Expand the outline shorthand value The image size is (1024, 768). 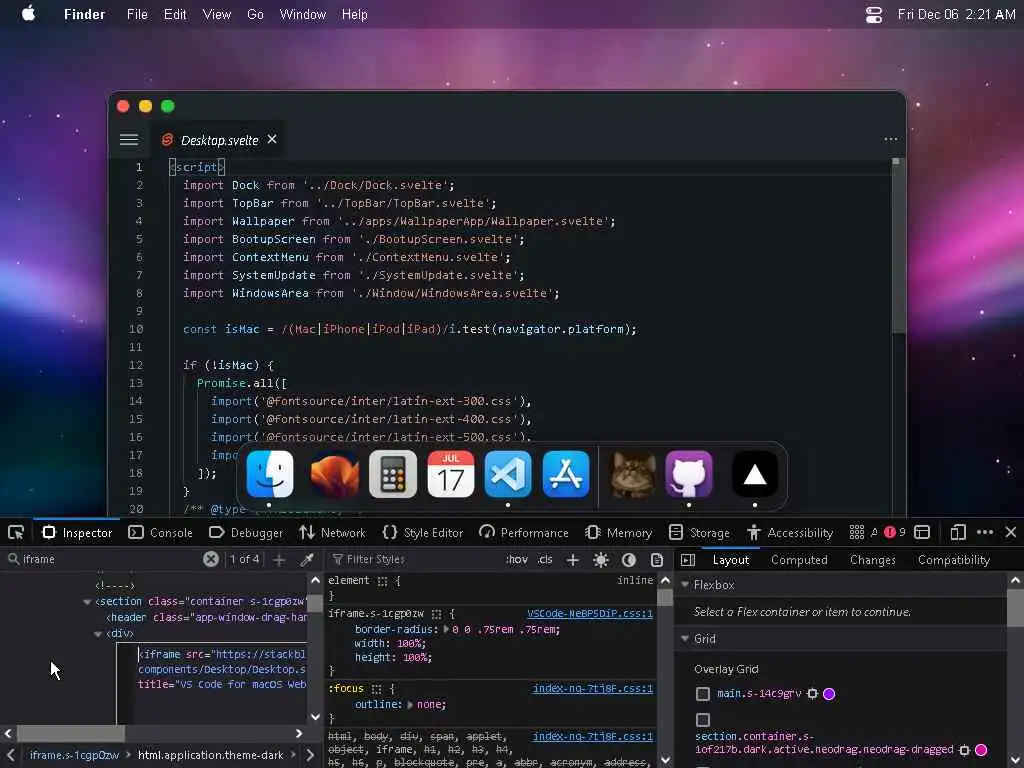pyautogui.click(x=410, y=705)
